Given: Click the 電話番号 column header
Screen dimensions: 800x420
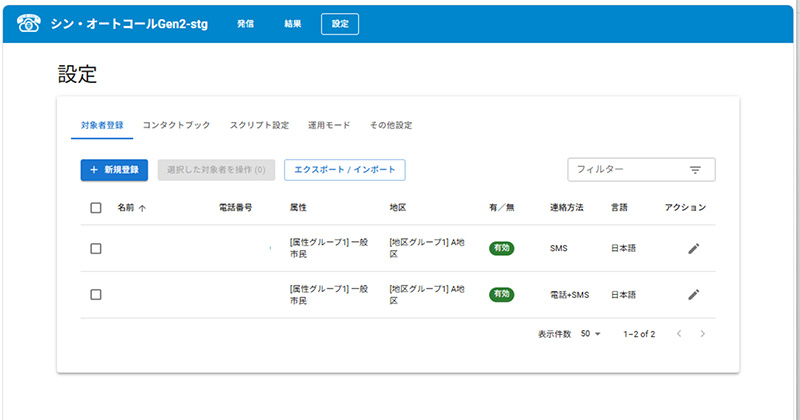Looking at the screenshot, I should 236,207.
